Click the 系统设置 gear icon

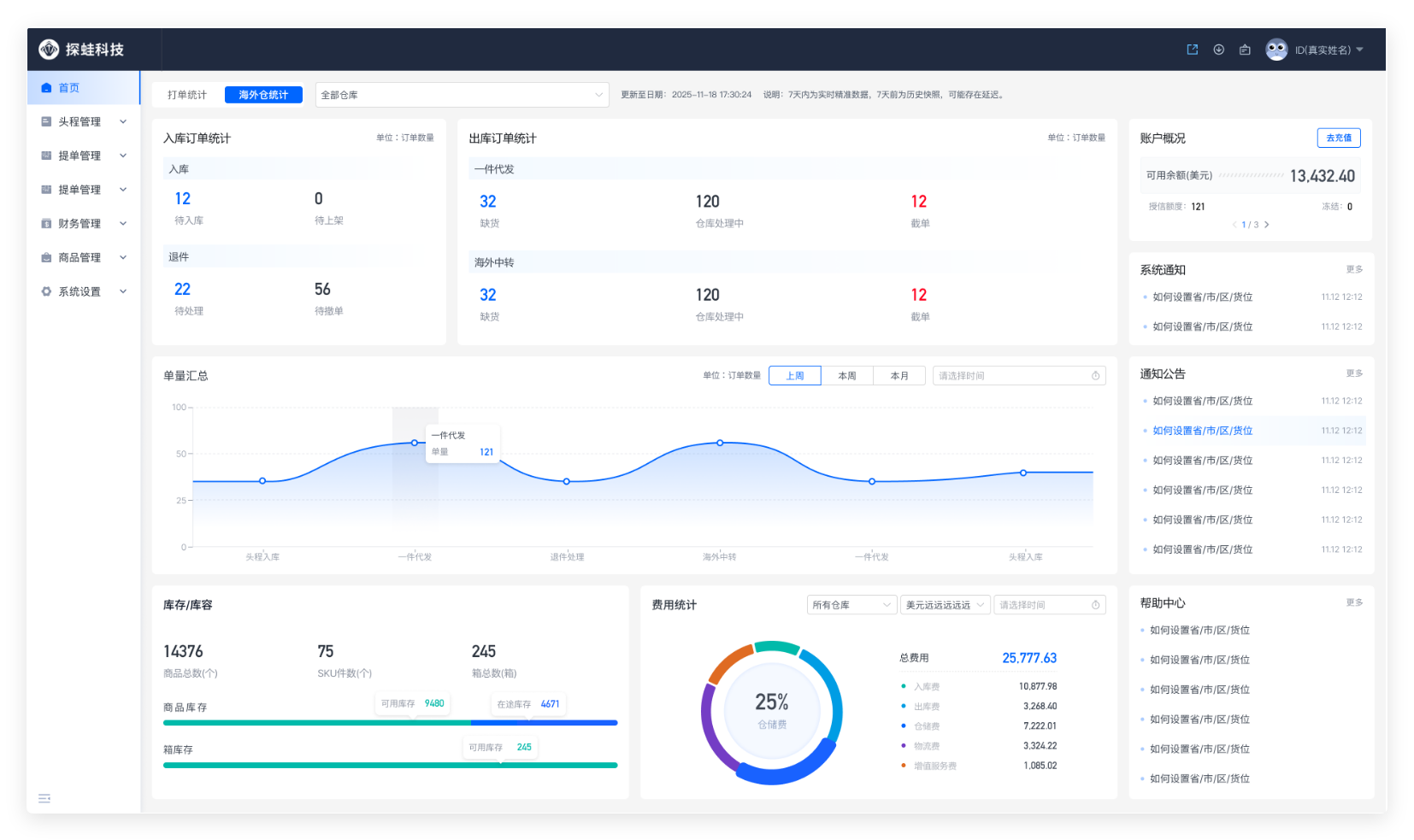point(46,291)
